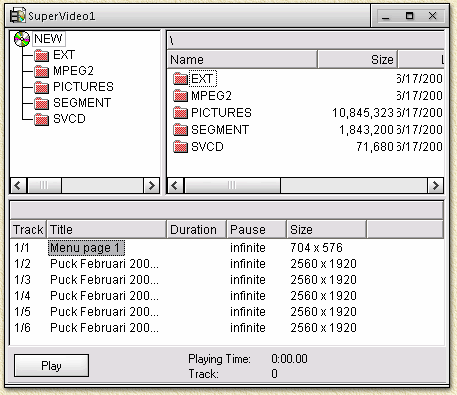Select the Puck Februari title of track 1/6
The image size is (457, 395).
pyautogui.click(x=104, y=328)
